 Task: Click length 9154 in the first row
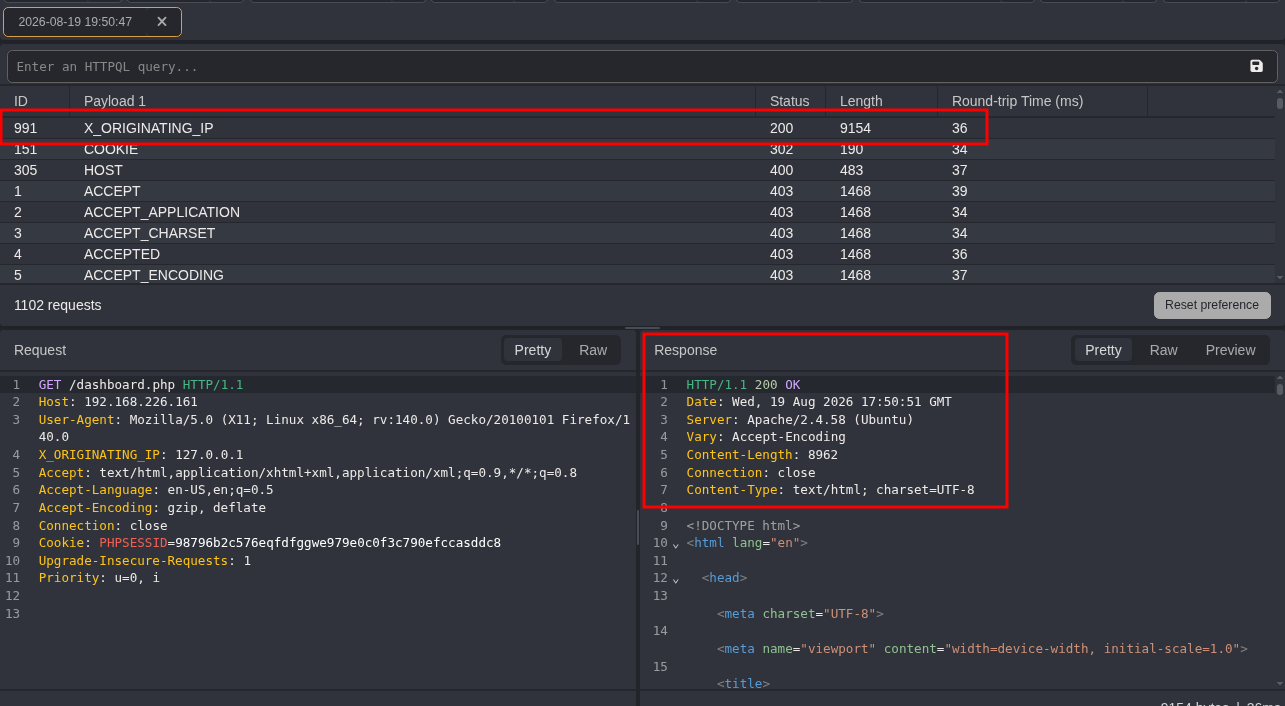pyautogui.click(x=855, y=128)
